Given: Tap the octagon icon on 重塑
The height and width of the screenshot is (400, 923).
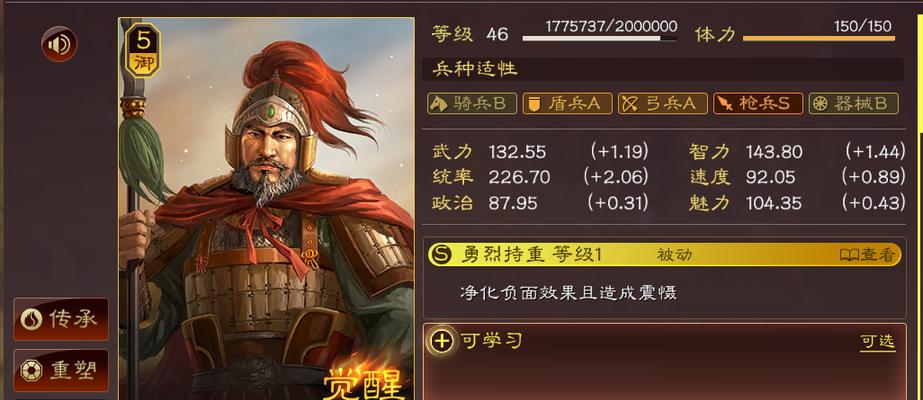Looking at the screenshot, I should click(31, 371).
